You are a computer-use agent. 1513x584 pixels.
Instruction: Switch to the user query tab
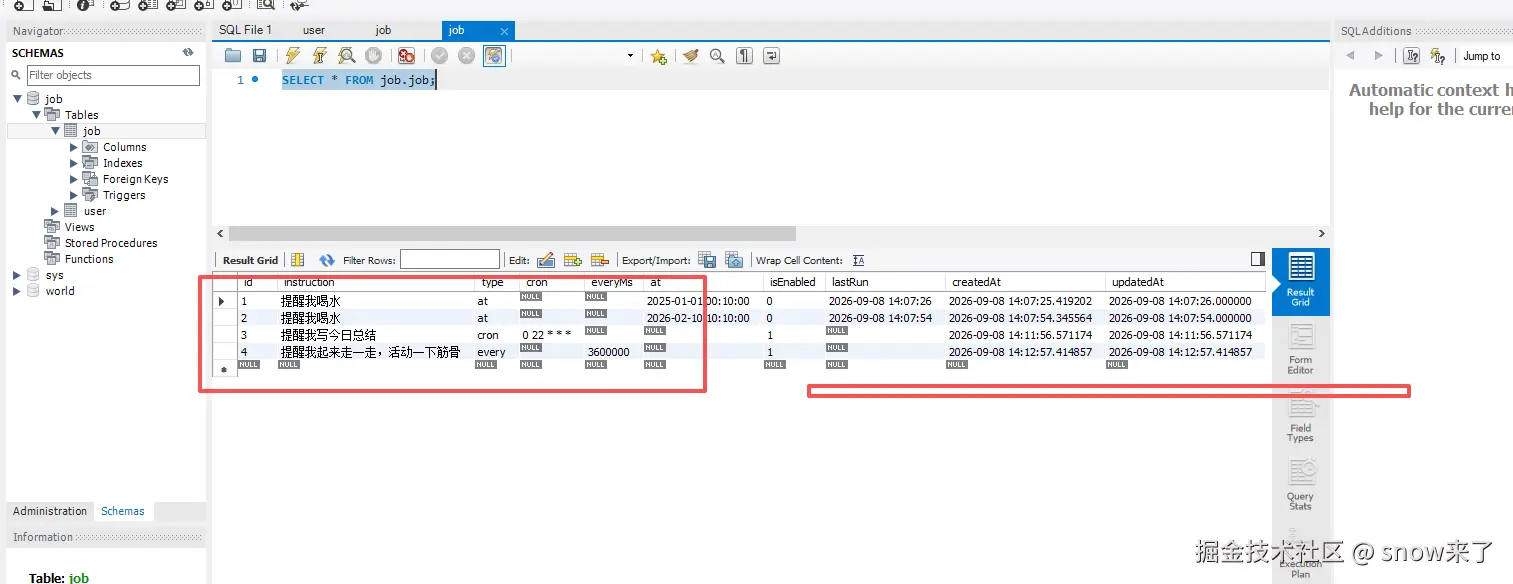314,30
